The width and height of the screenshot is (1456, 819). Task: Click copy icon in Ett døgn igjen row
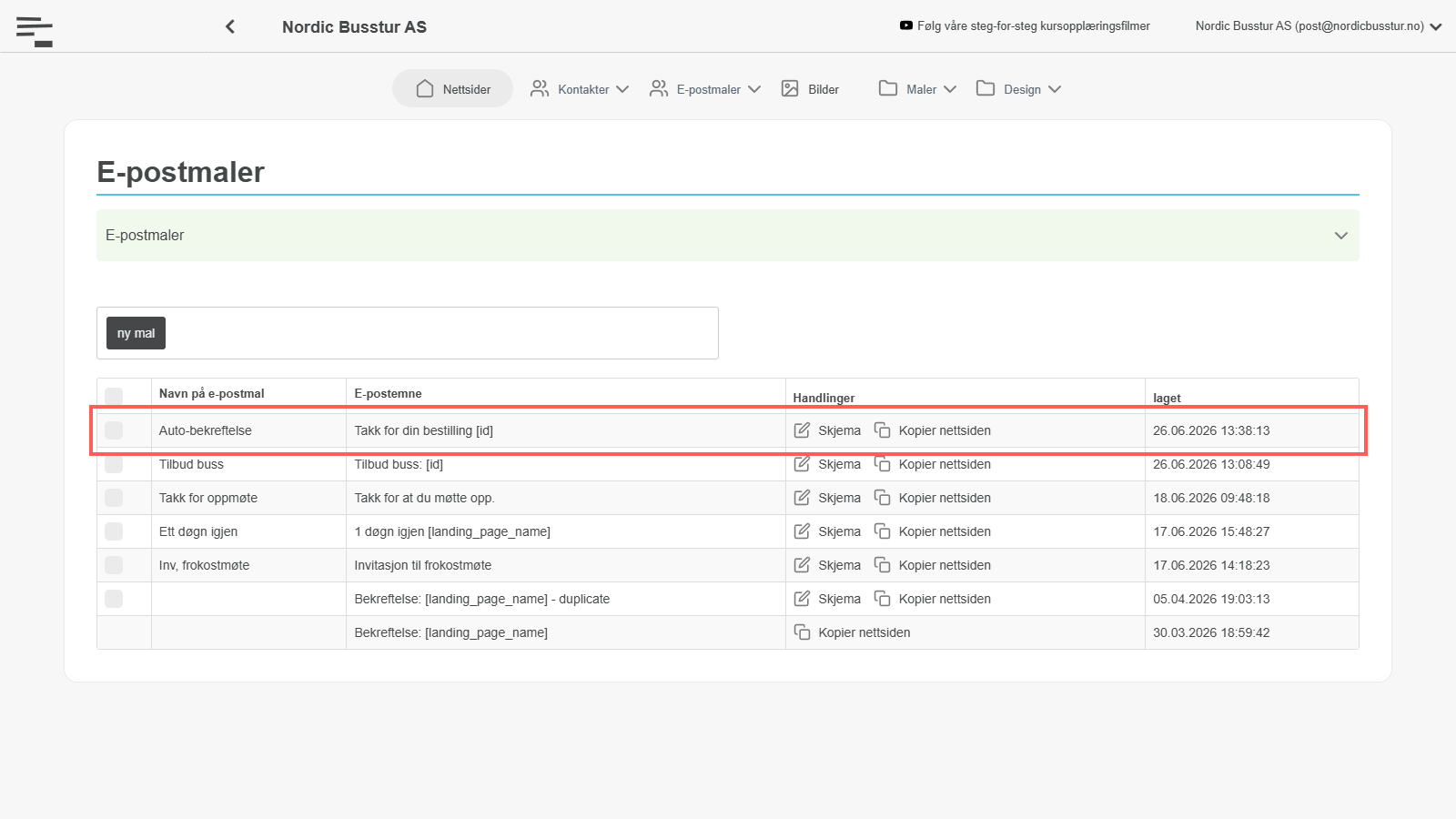click(x=882, y=531)
